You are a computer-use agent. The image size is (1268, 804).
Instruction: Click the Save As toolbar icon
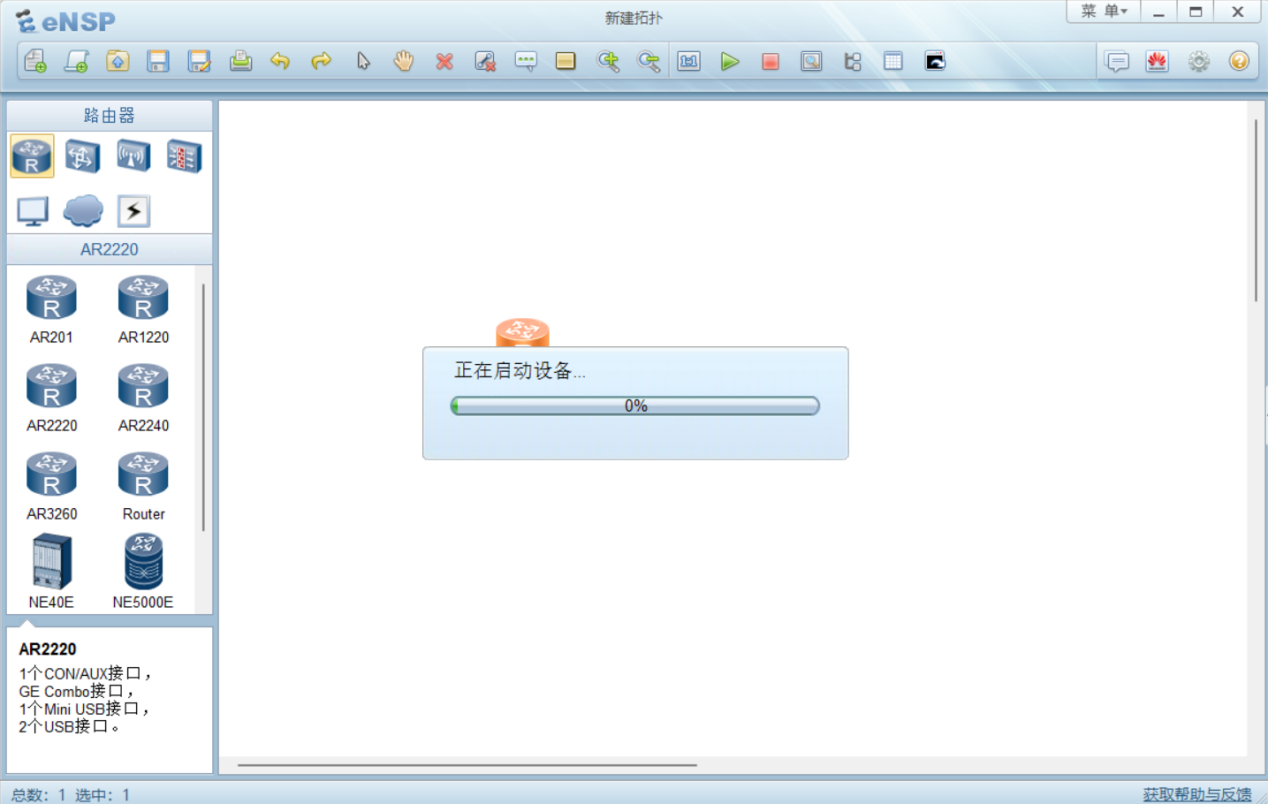click(199, 61)
